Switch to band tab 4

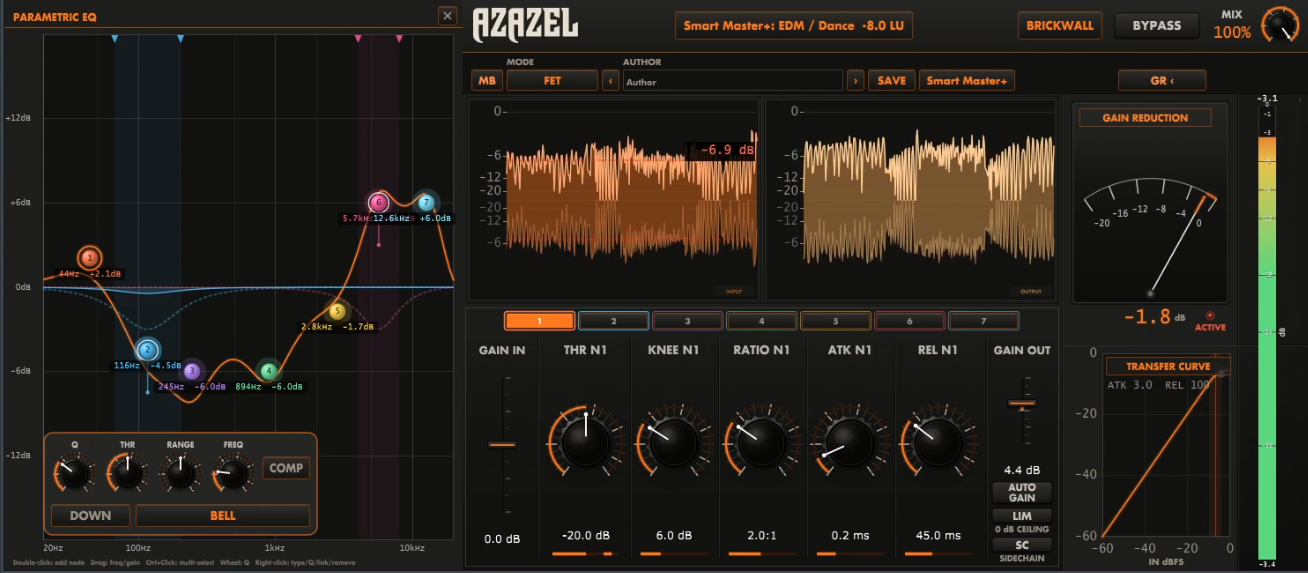[x=762, y=321]
